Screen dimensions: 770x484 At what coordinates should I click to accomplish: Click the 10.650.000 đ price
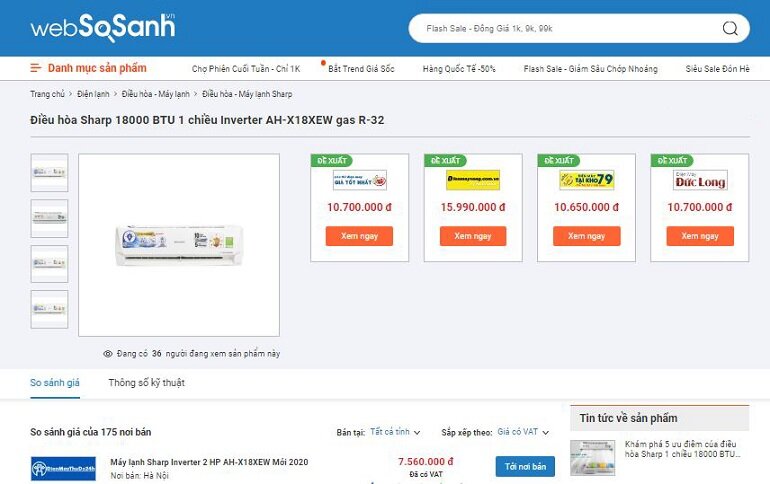[586, 207]
